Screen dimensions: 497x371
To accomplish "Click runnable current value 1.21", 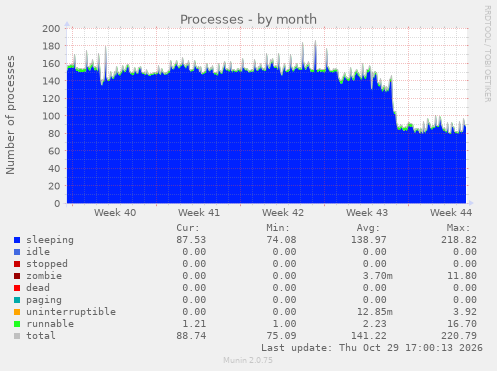I will tap(194, 324).
